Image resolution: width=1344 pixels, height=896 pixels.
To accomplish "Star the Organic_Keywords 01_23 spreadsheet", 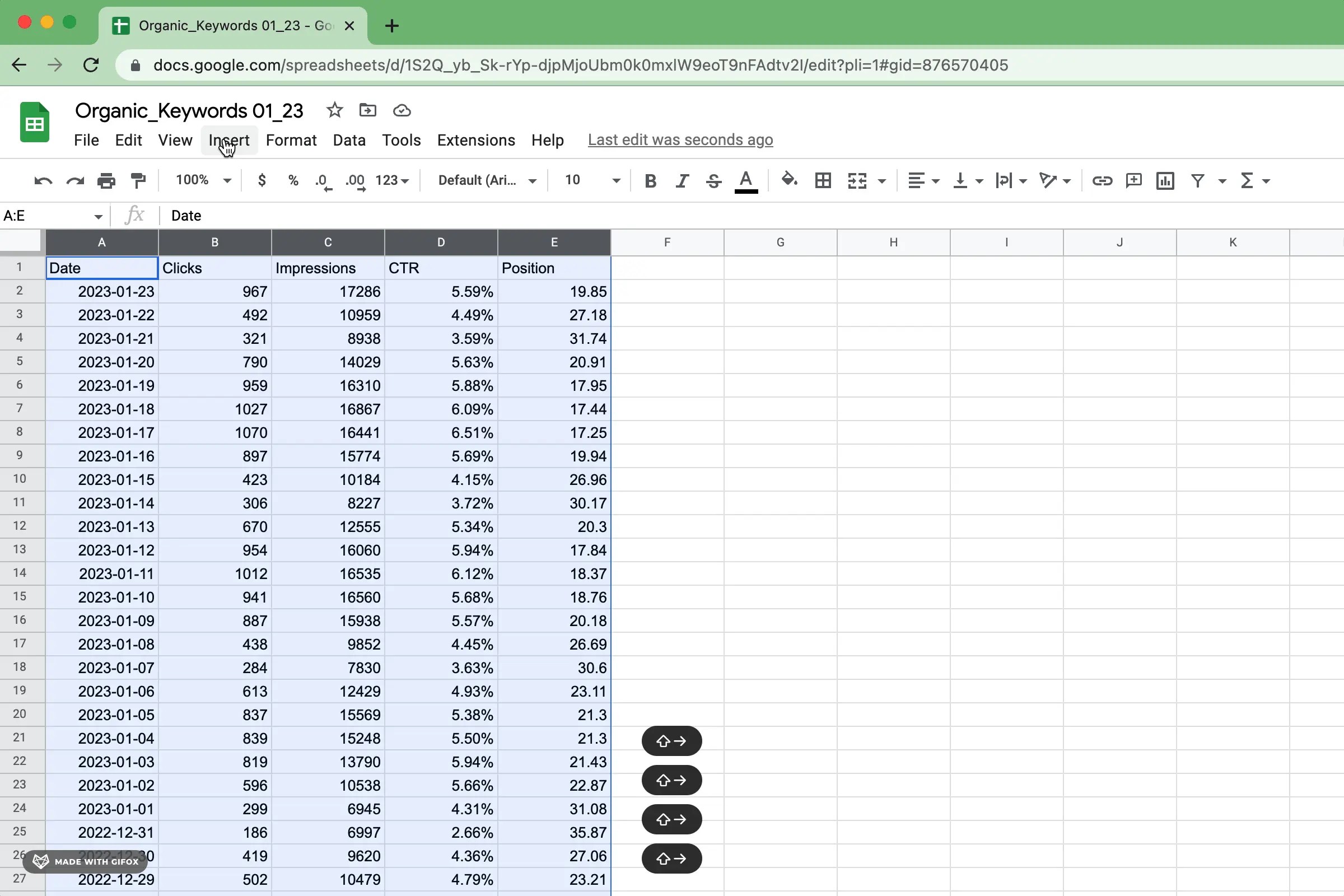I will (334, 110).
